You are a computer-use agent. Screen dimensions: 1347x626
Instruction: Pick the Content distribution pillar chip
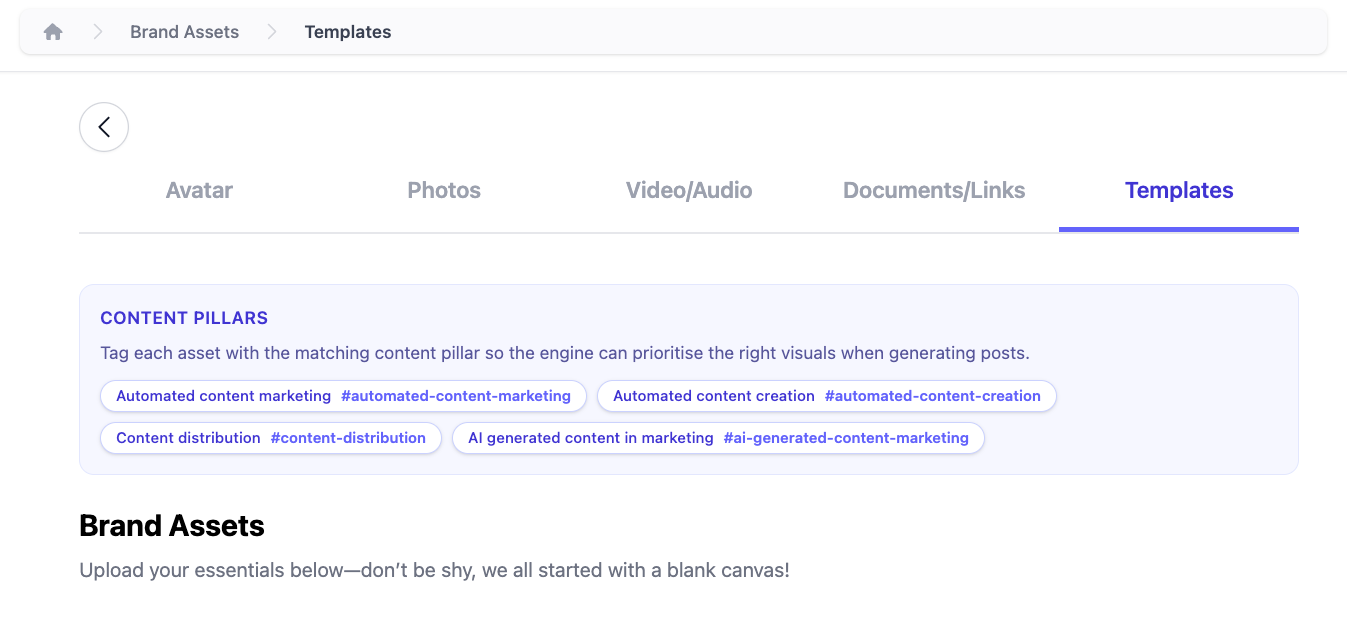pos(270,438)
